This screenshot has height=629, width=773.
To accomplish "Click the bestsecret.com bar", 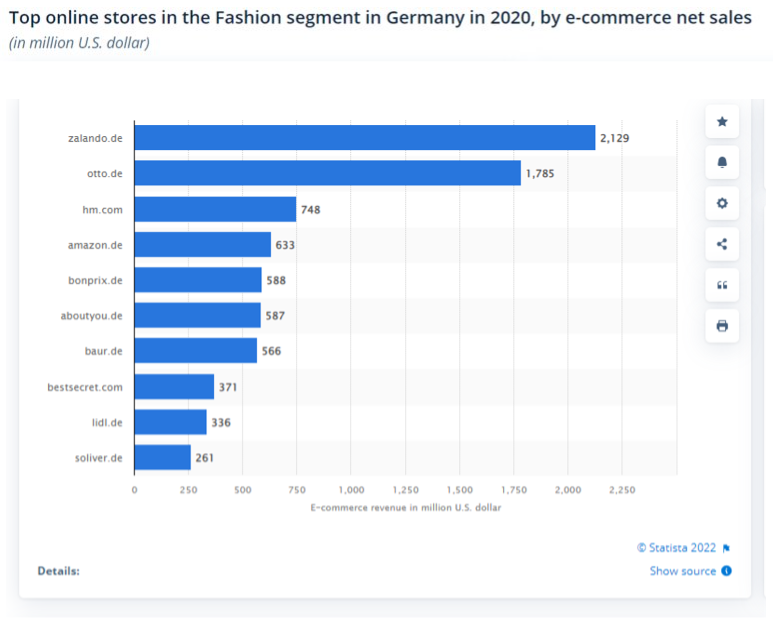I will [174, 386].
